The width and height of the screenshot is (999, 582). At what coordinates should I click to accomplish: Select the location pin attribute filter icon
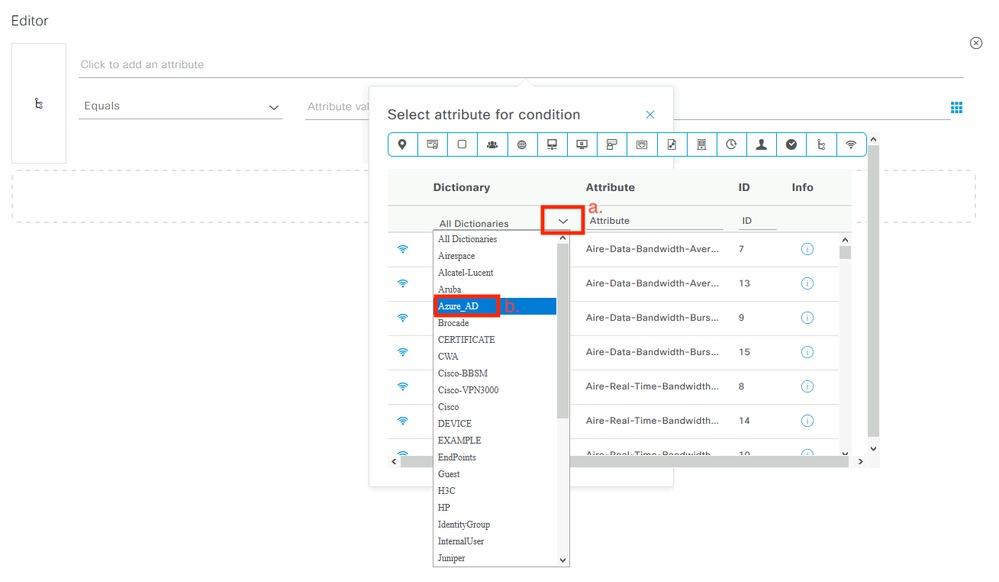401,144
